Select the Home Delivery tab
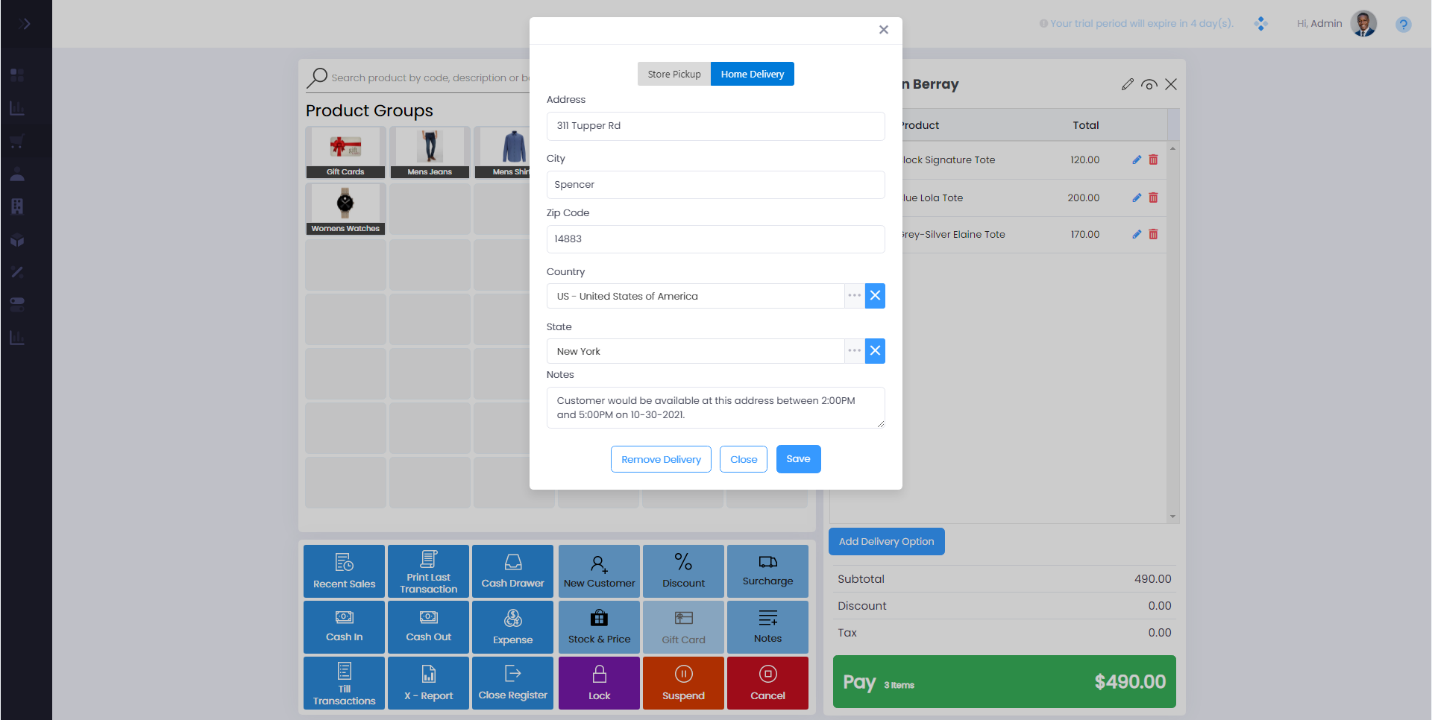This screenshot has width=1432, height=720. [752, 73]
